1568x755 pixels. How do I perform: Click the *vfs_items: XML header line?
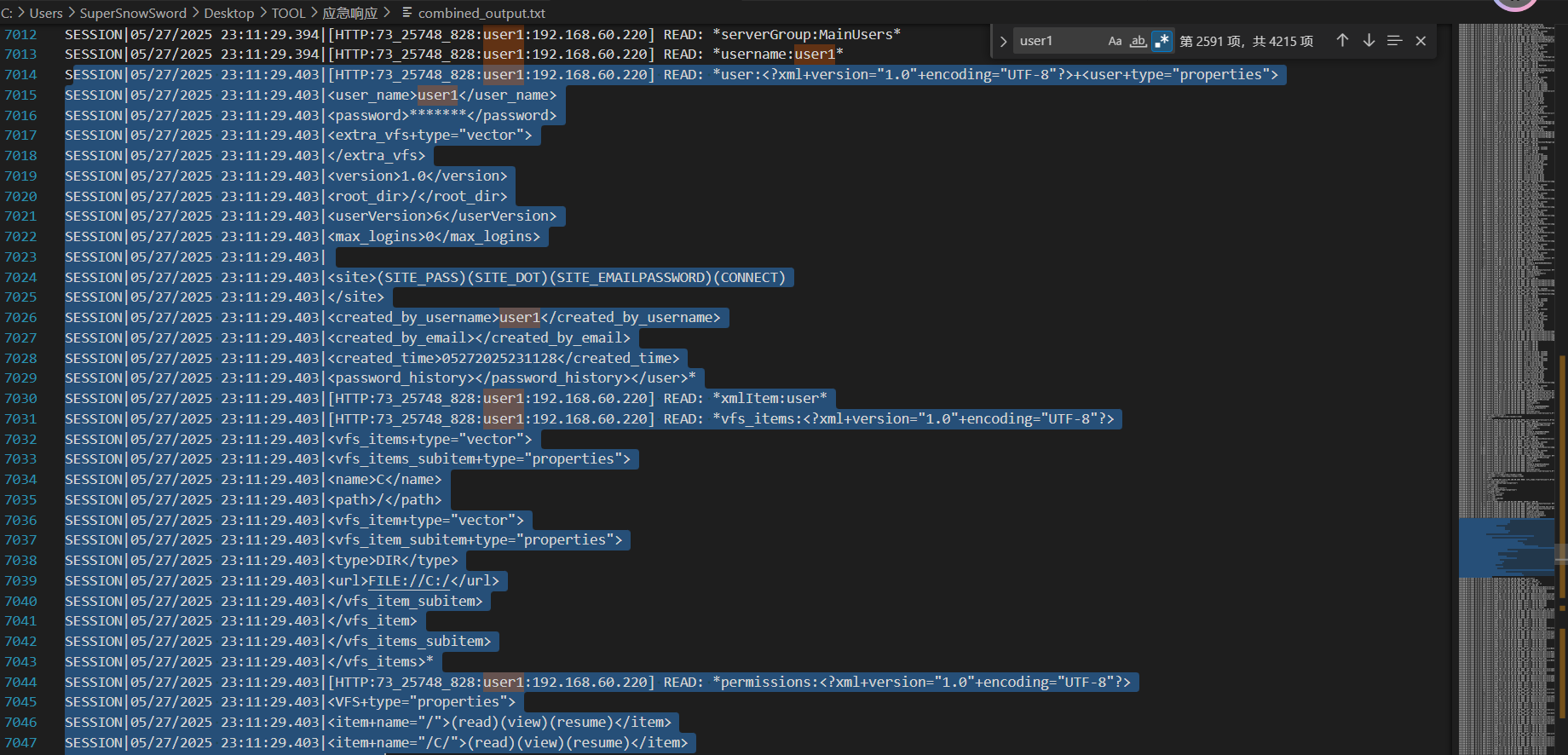point(914,419)
